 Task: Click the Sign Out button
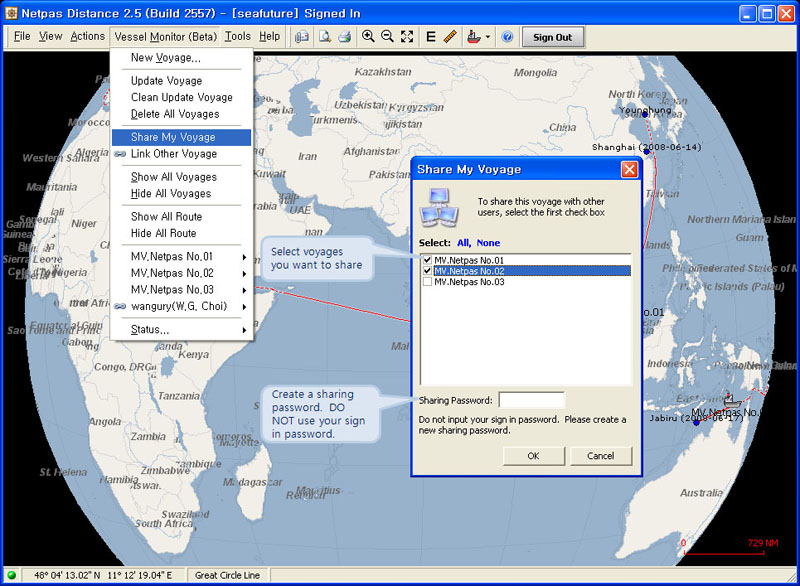point(553,37)
